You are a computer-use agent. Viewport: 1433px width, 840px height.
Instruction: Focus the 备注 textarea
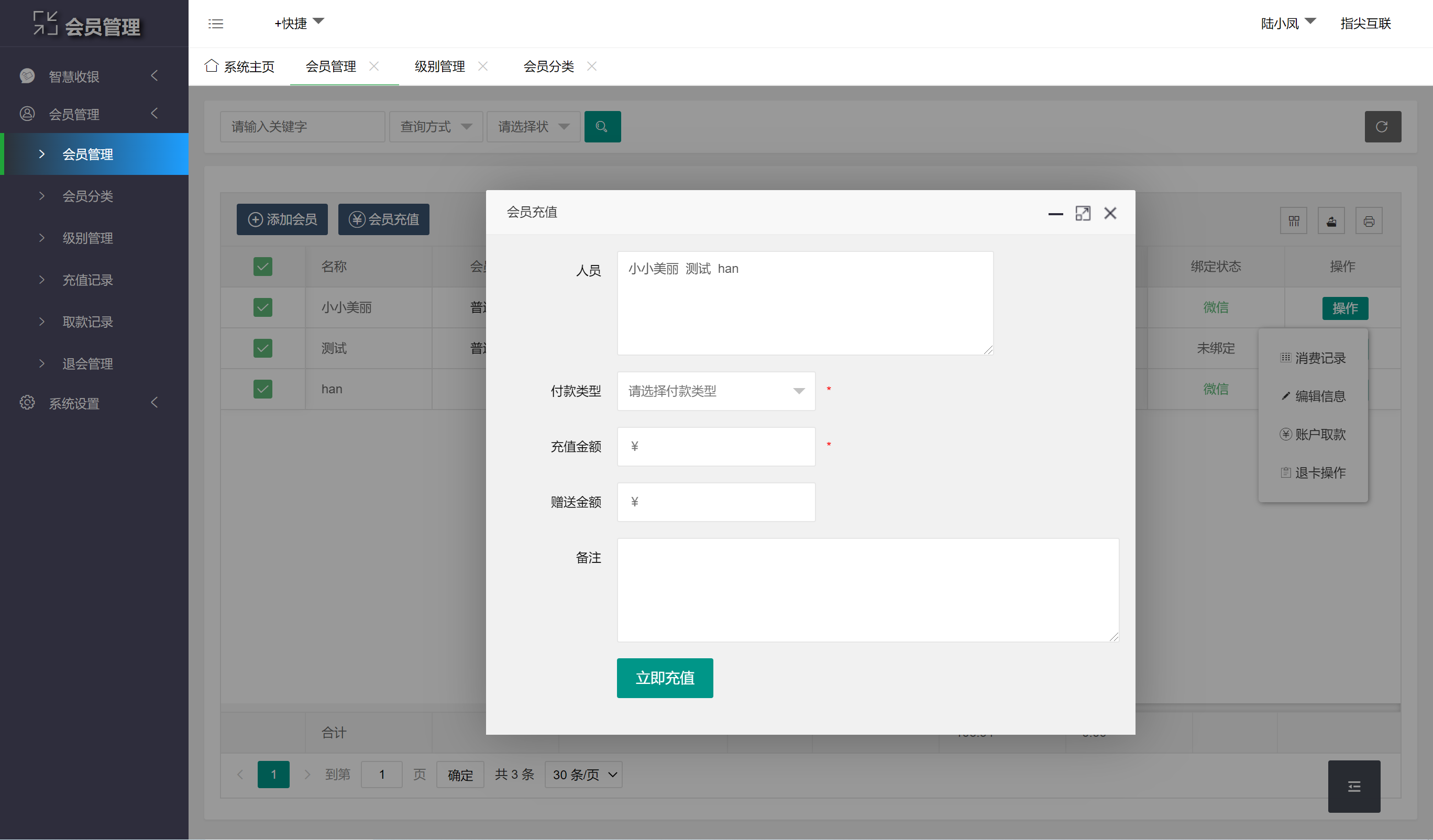(868, 590)
